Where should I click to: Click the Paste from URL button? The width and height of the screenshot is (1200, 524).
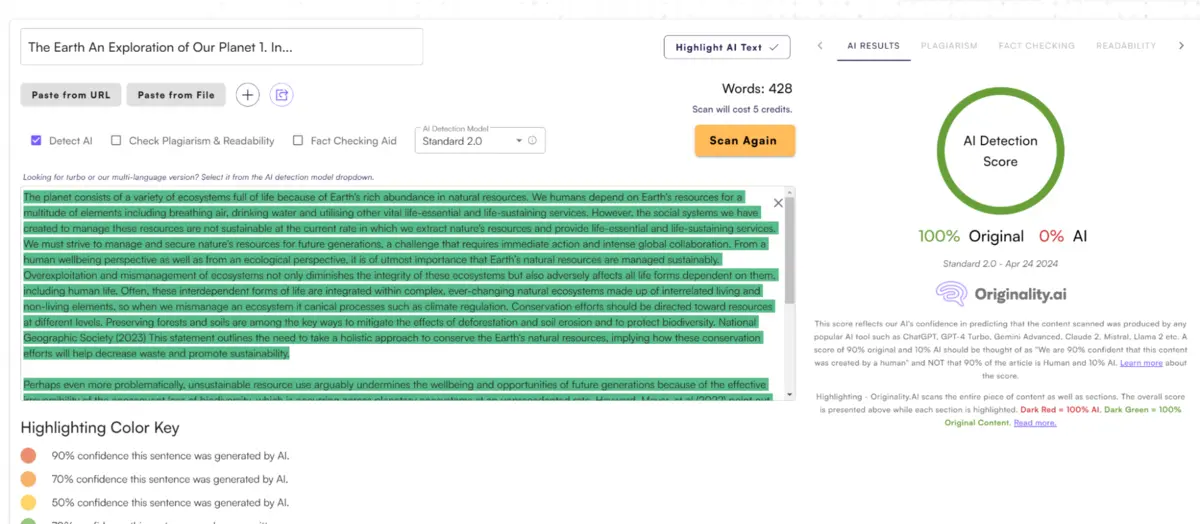(71, 95)
